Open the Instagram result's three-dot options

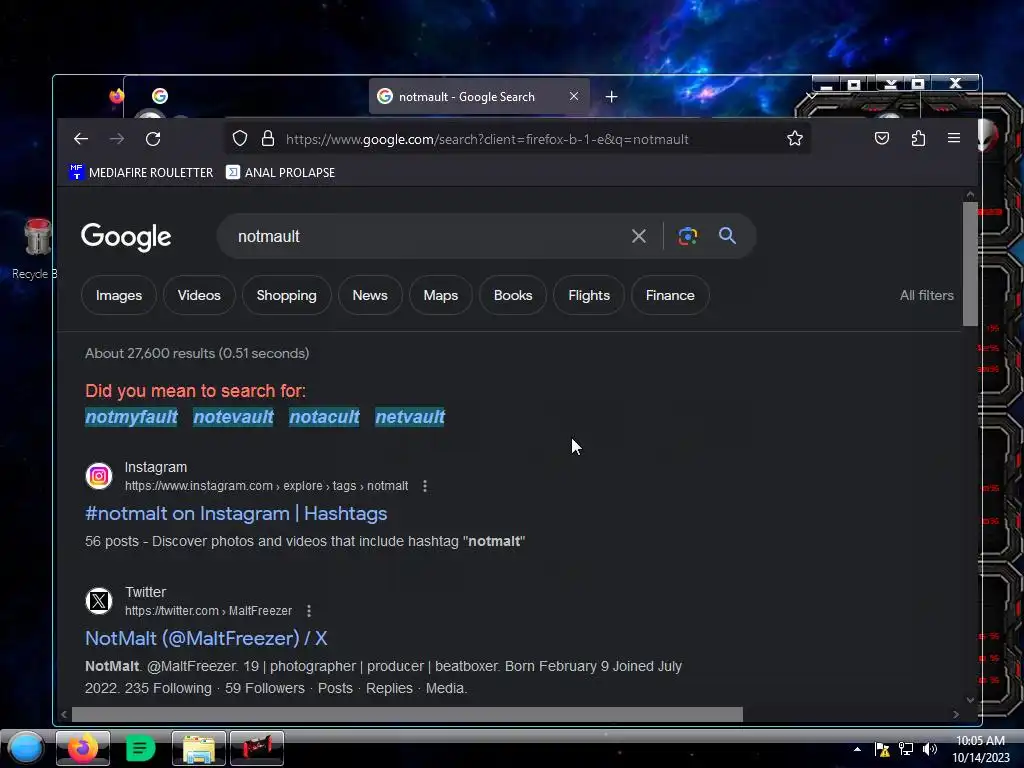[x=425, y=486]
